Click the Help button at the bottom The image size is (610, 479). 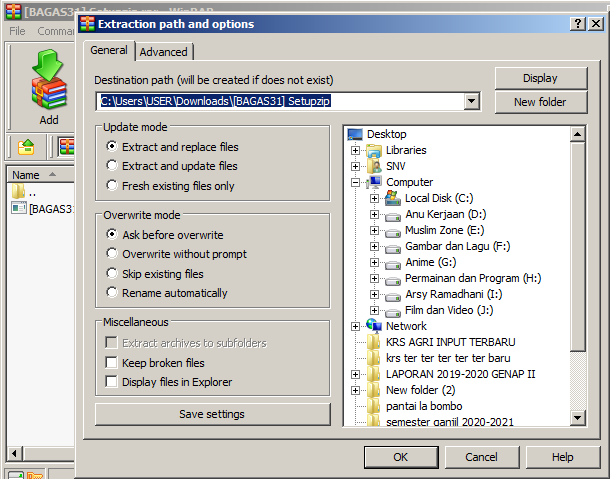563,457
